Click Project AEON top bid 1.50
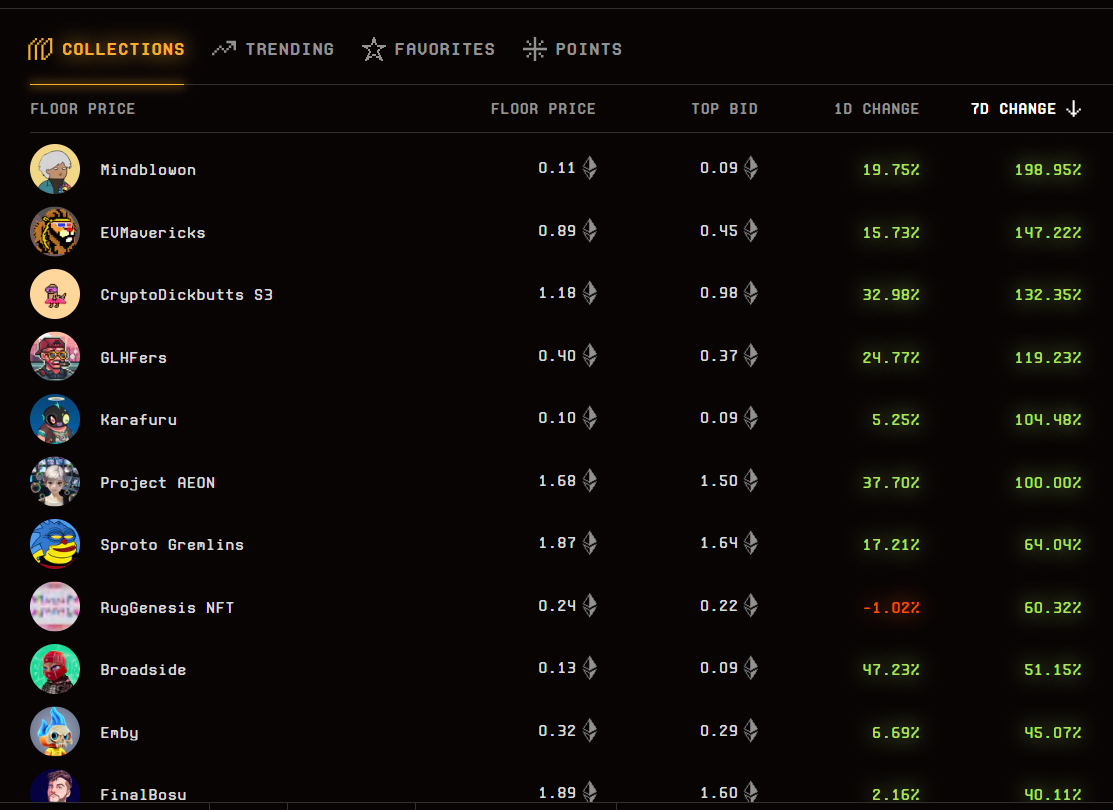The width and height of the screenshot is (1113, 810). click(719, 481)
